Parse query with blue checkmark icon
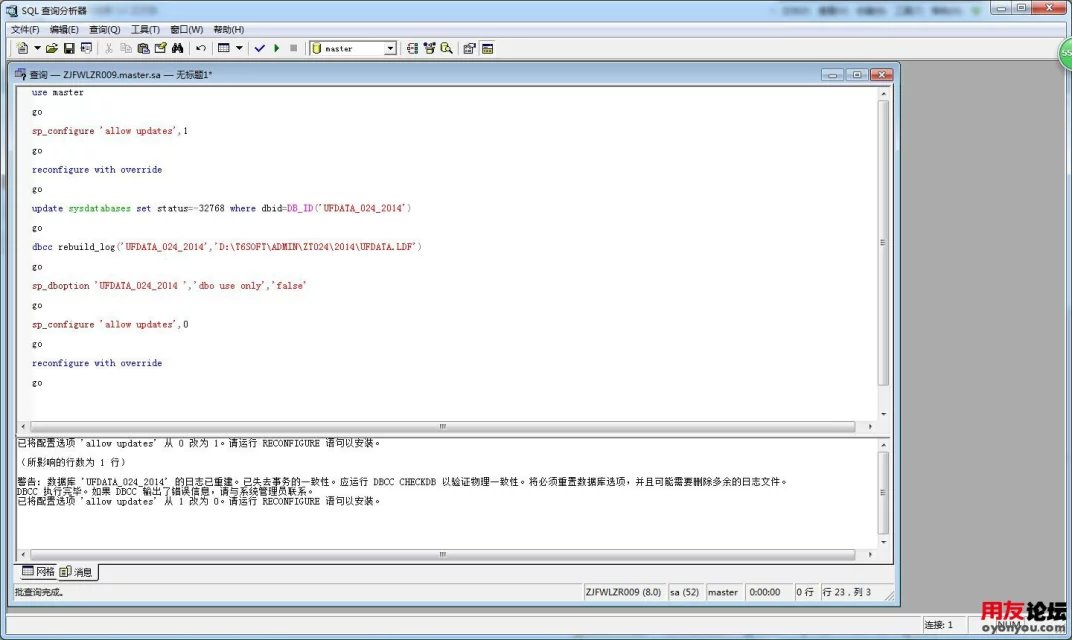The image size is (1072, 640). click(x=259, y=48)
